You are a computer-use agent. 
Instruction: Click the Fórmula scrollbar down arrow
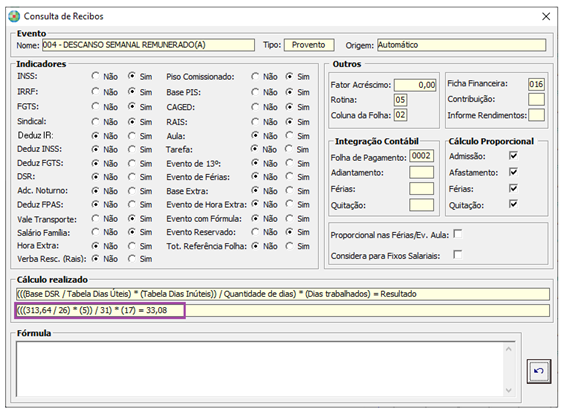(508, 390)
